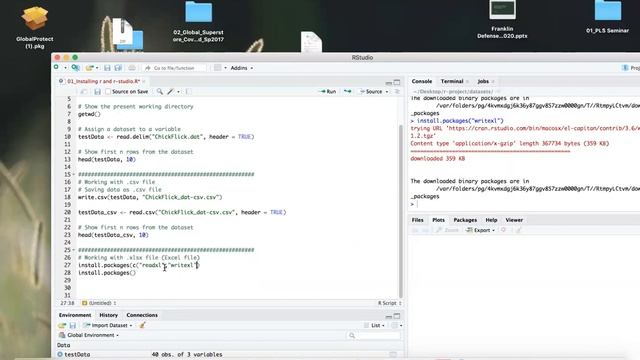Click the New Project icon in main toolbar
The image size is (640, 360).
(75, 68)
